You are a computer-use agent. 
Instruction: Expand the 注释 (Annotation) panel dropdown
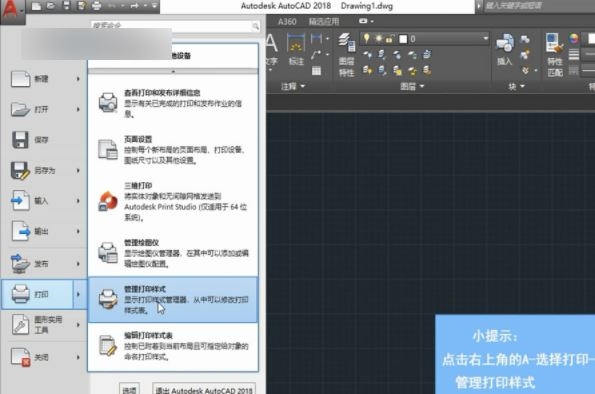click(x=293, y=86)
